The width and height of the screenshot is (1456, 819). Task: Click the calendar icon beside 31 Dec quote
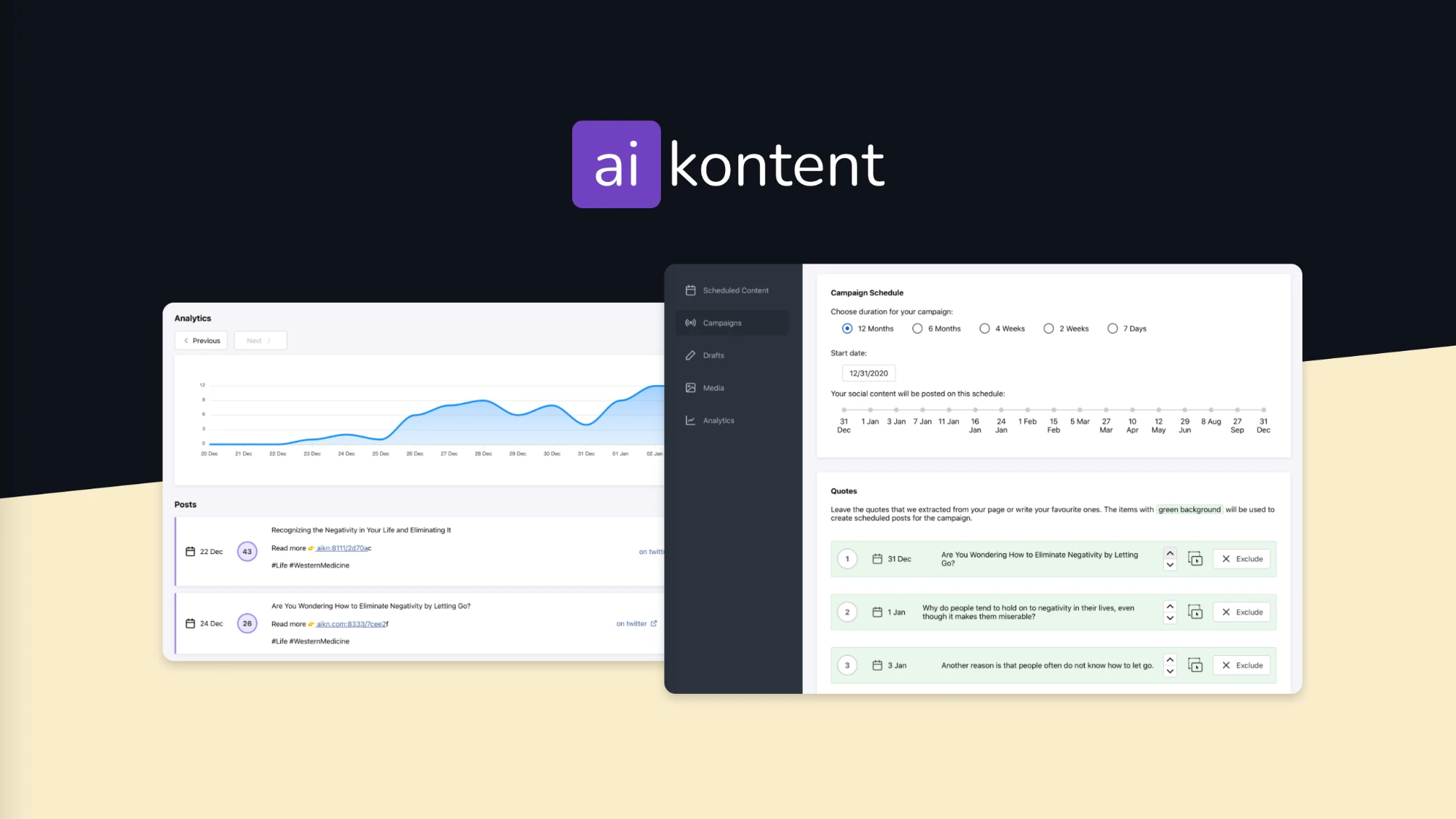(877, 559)
